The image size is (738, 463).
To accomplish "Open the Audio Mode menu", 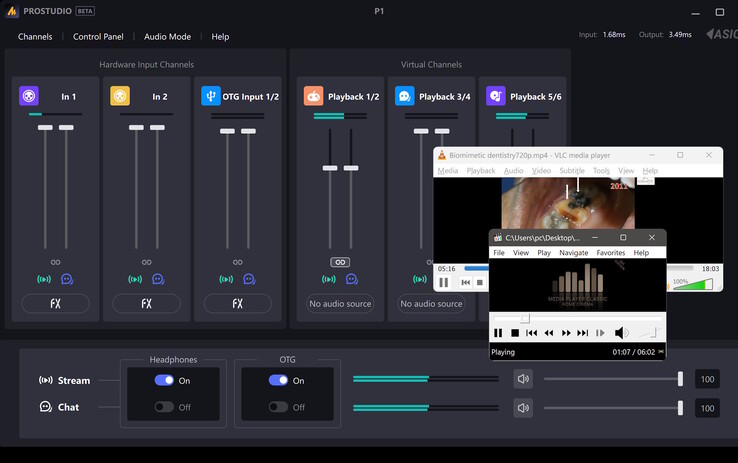I will (x=167, y=37).
